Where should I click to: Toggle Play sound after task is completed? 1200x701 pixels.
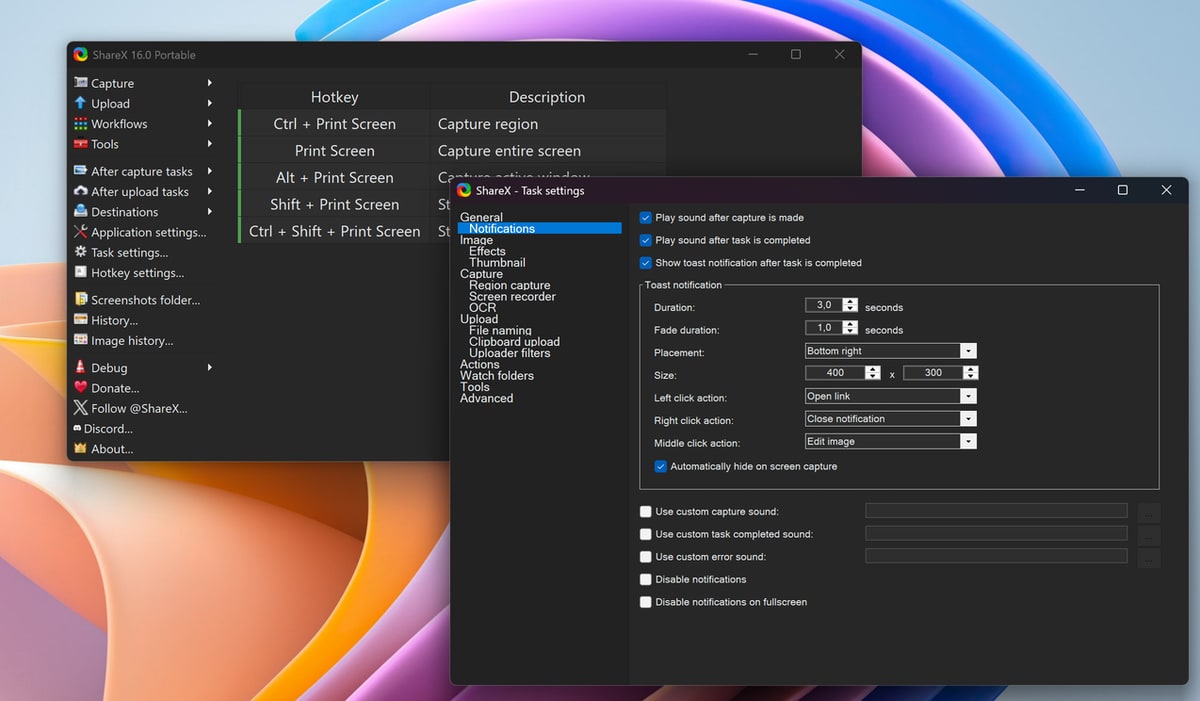tap(646, 240)
